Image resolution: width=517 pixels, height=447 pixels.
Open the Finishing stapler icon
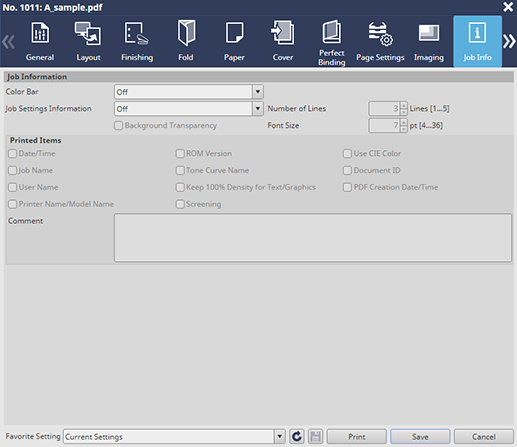tap(137, 33)
